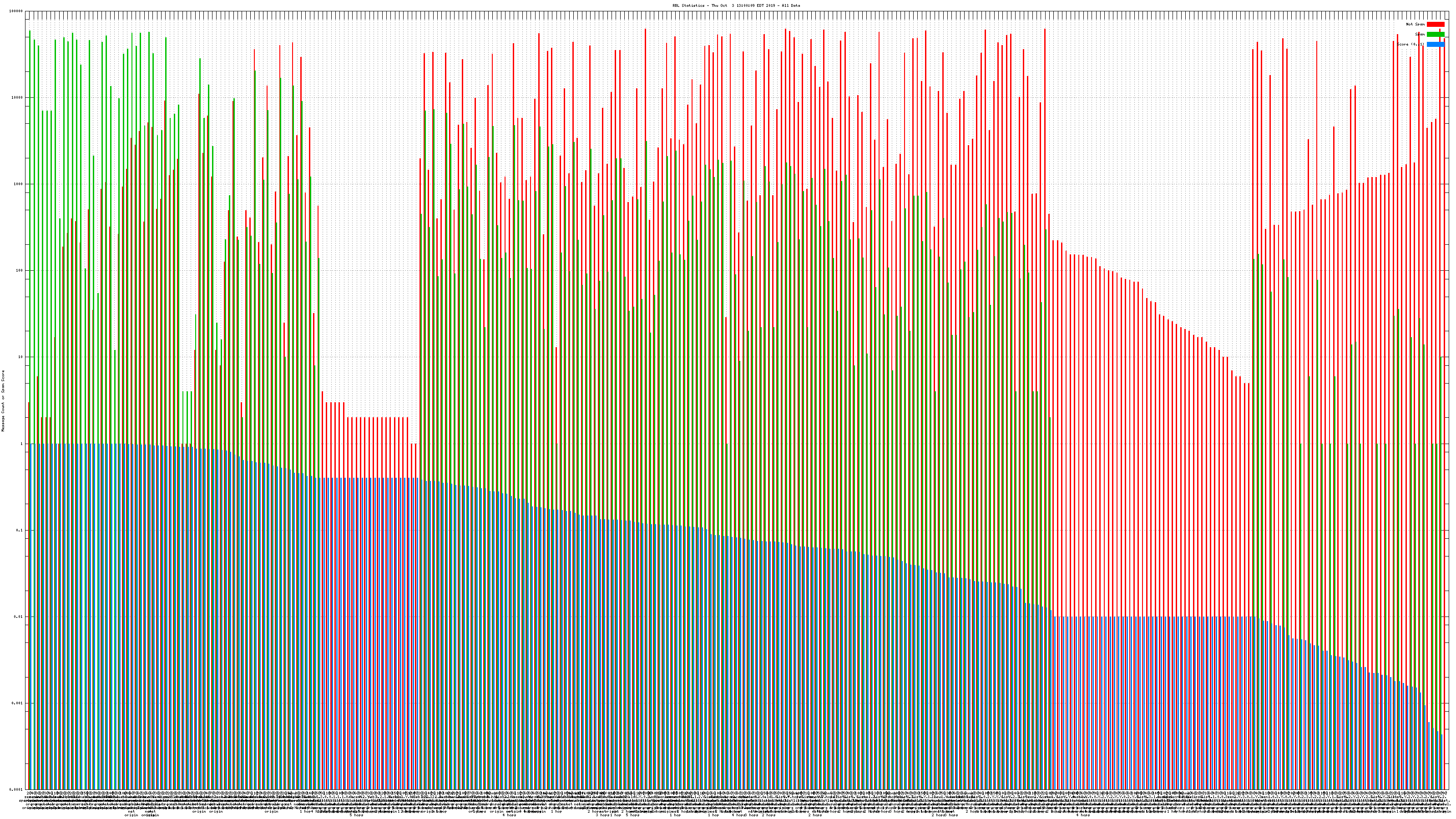
Task: Click the 100000 y-axis label
Action: [16, 11]
